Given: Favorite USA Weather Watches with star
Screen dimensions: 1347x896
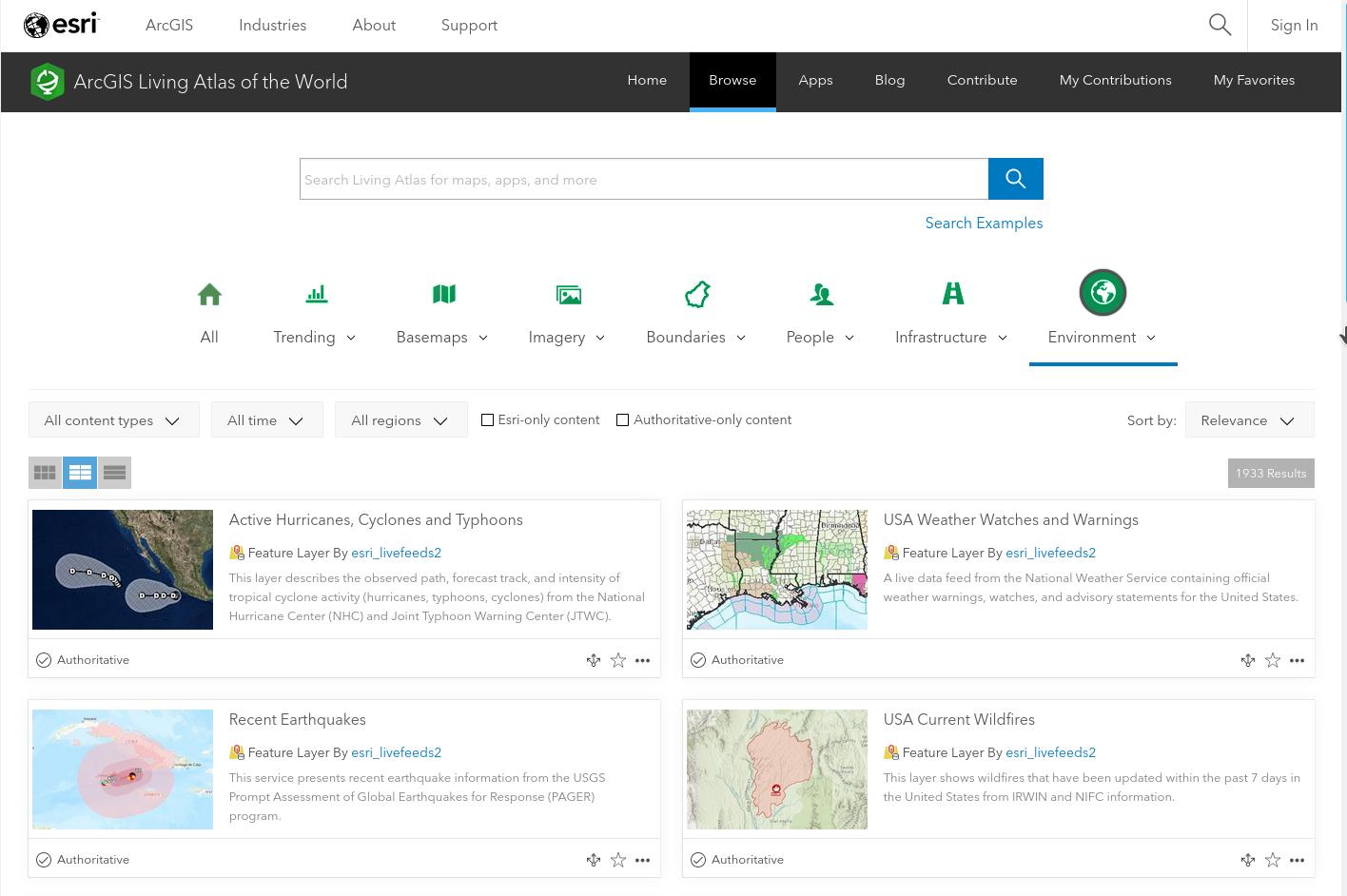Looking at the screenshot, I should point(1273,660).
